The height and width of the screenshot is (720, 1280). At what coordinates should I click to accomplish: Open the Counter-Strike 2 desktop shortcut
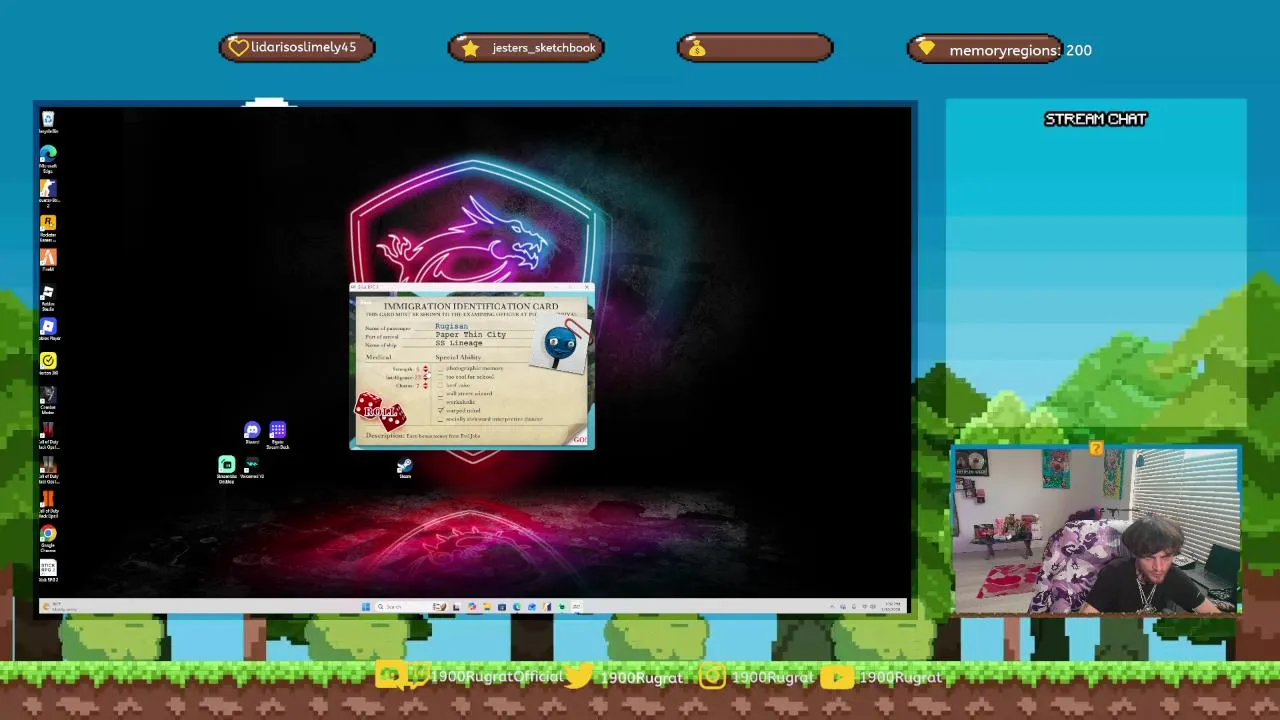48,193
